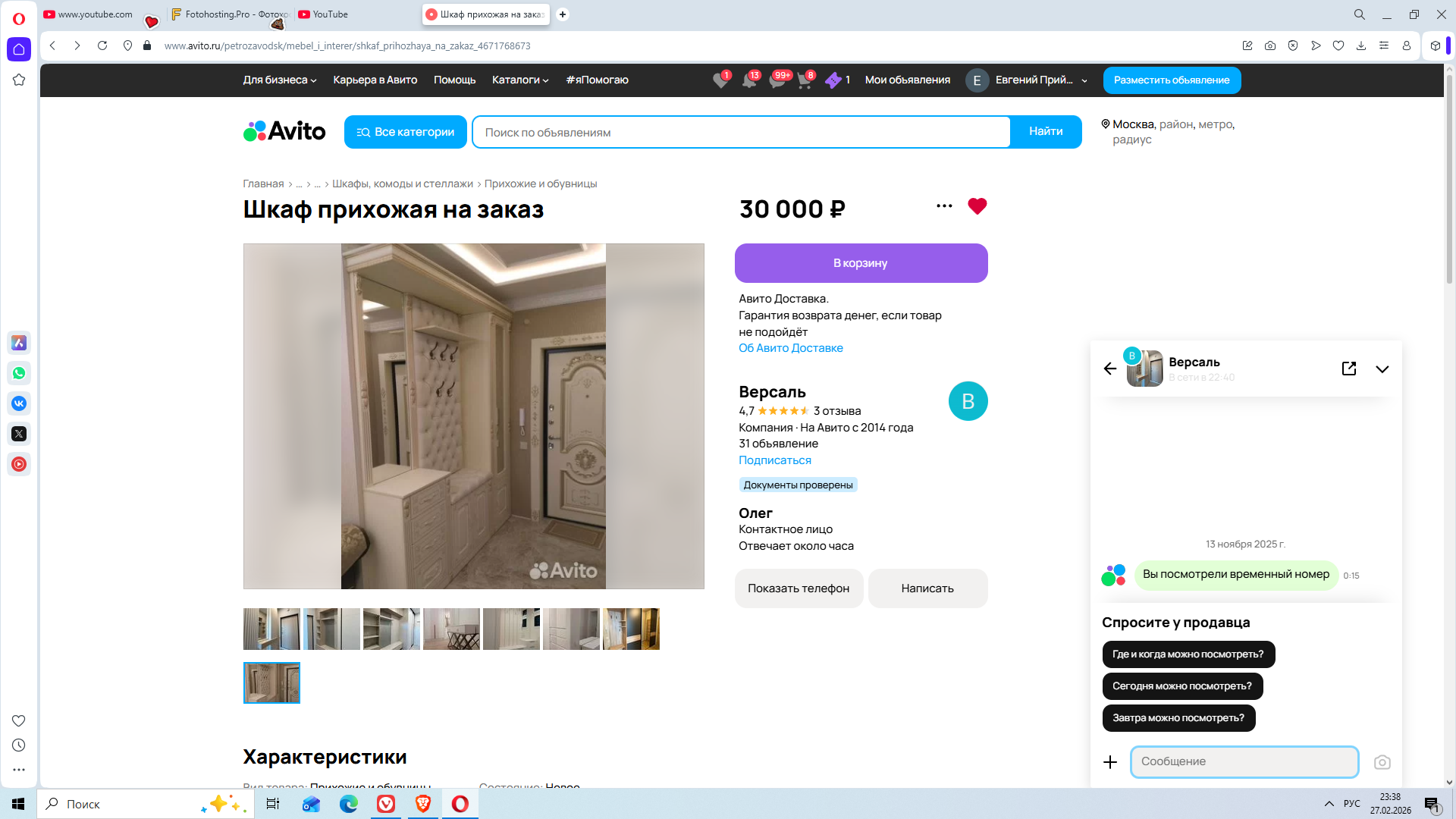
Task: Open the three-dots listing options menu
Action: pos(944,206)
